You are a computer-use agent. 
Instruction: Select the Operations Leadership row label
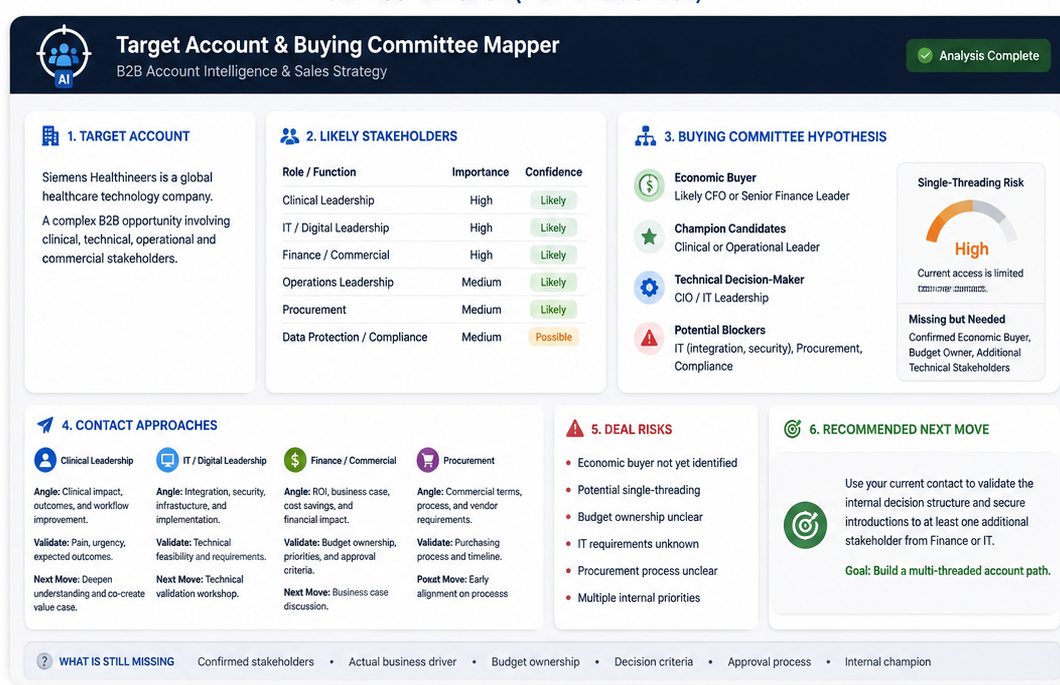click(338, 282)
